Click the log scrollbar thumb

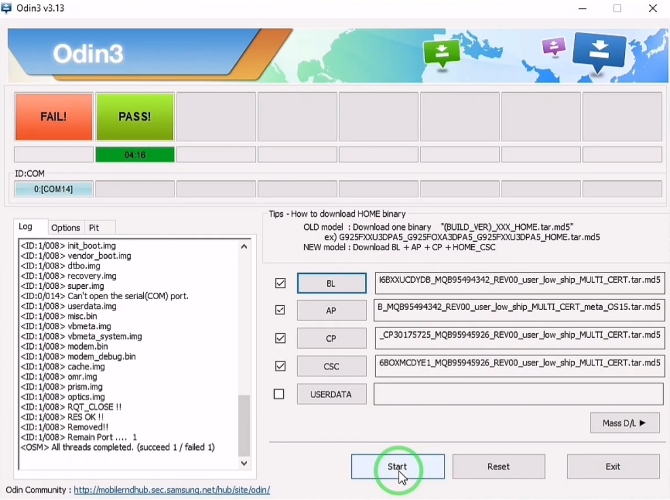coord(244,426)
